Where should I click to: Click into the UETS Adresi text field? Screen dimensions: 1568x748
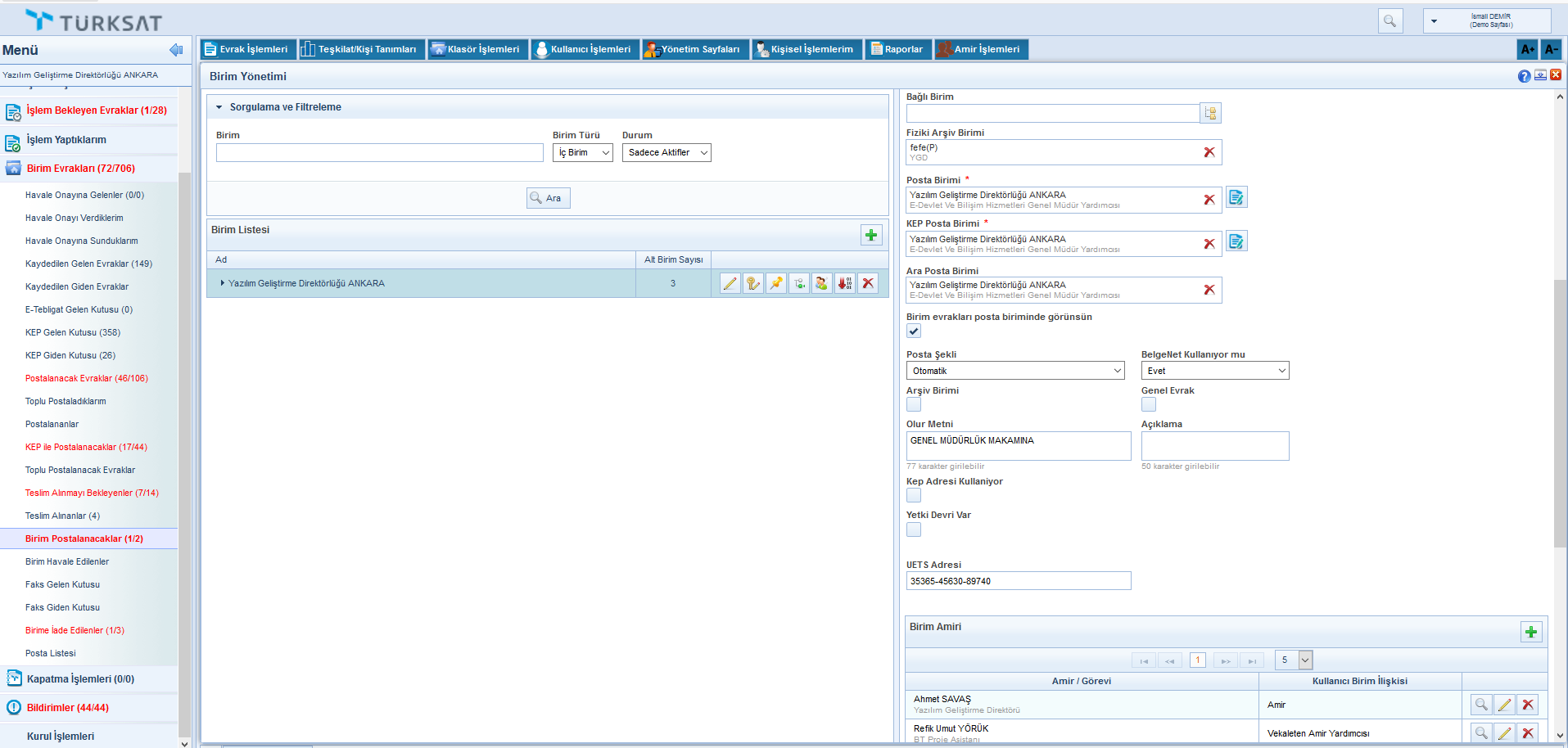1018,581
